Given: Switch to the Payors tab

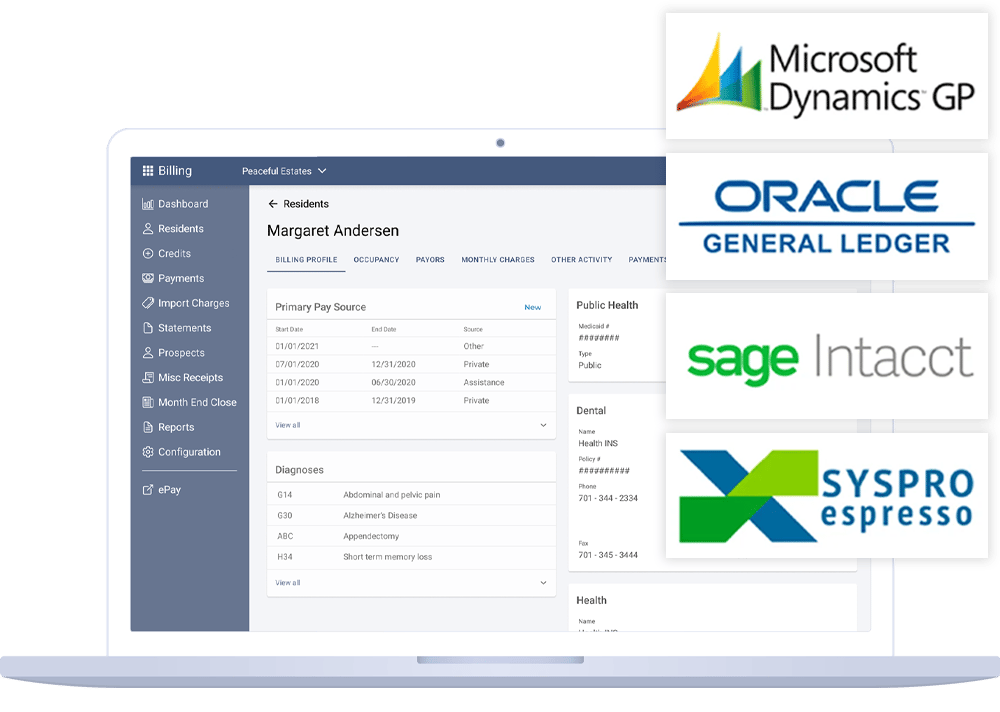Looking at the screenshot, I should click(x=430, y=260).
